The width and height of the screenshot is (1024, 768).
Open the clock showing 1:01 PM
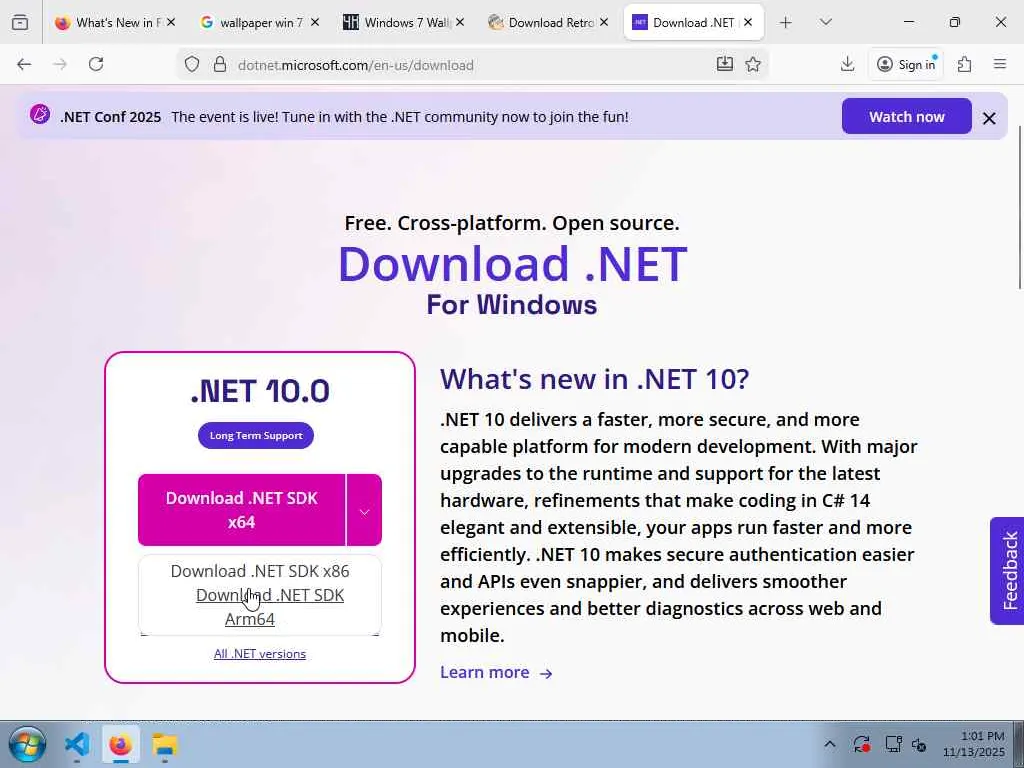[x=974, y=744]
